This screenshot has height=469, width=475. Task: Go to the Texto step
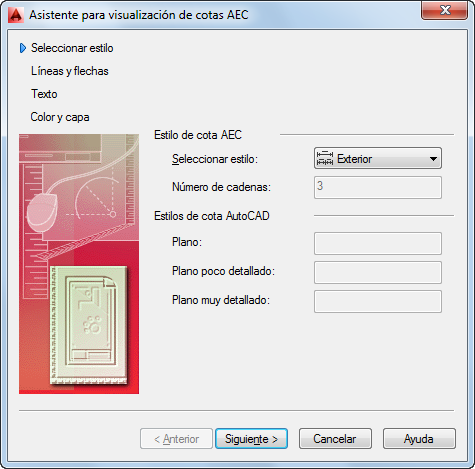pos(44,94)
